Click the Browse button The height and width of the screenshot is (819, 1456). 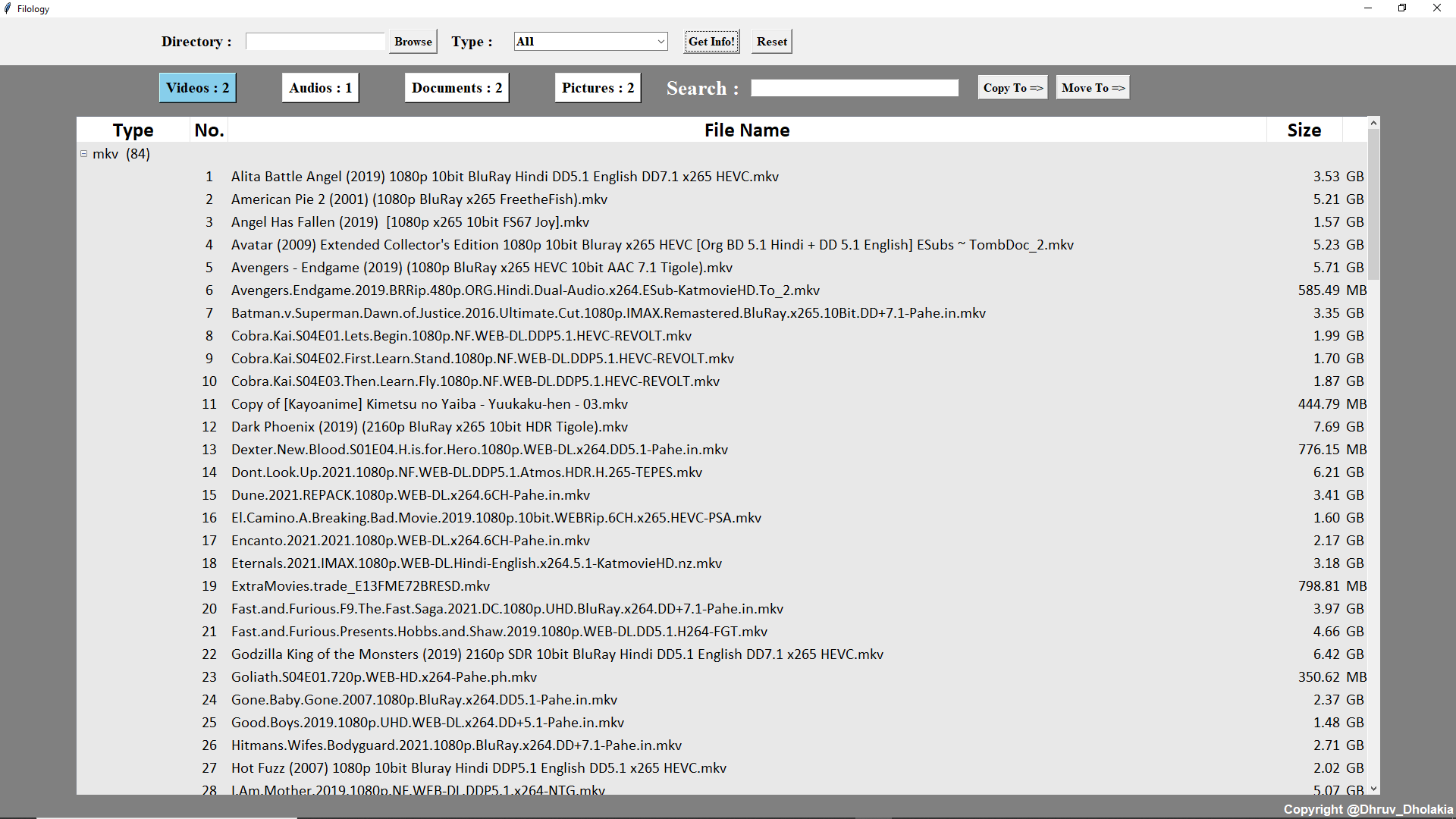413,42
